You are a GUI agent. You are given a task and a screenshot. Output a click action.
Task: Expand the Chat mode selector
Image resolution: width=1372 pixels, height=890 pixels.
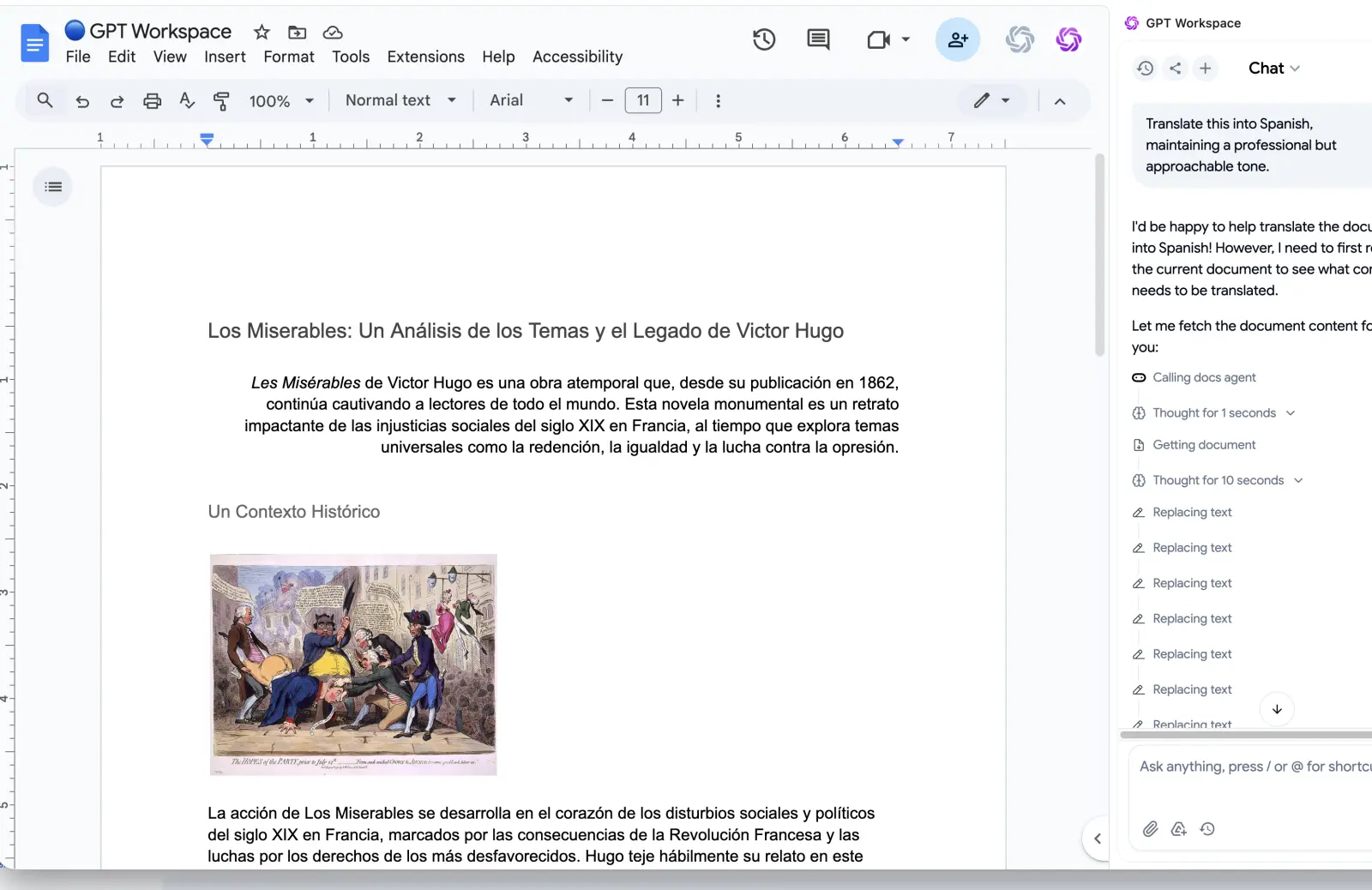pos(1273,69)
